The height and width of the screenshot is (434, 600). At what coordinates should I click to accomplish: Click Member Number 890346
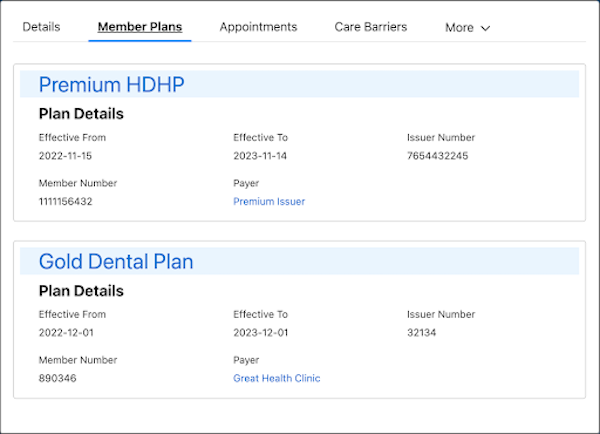pos(57,378)
